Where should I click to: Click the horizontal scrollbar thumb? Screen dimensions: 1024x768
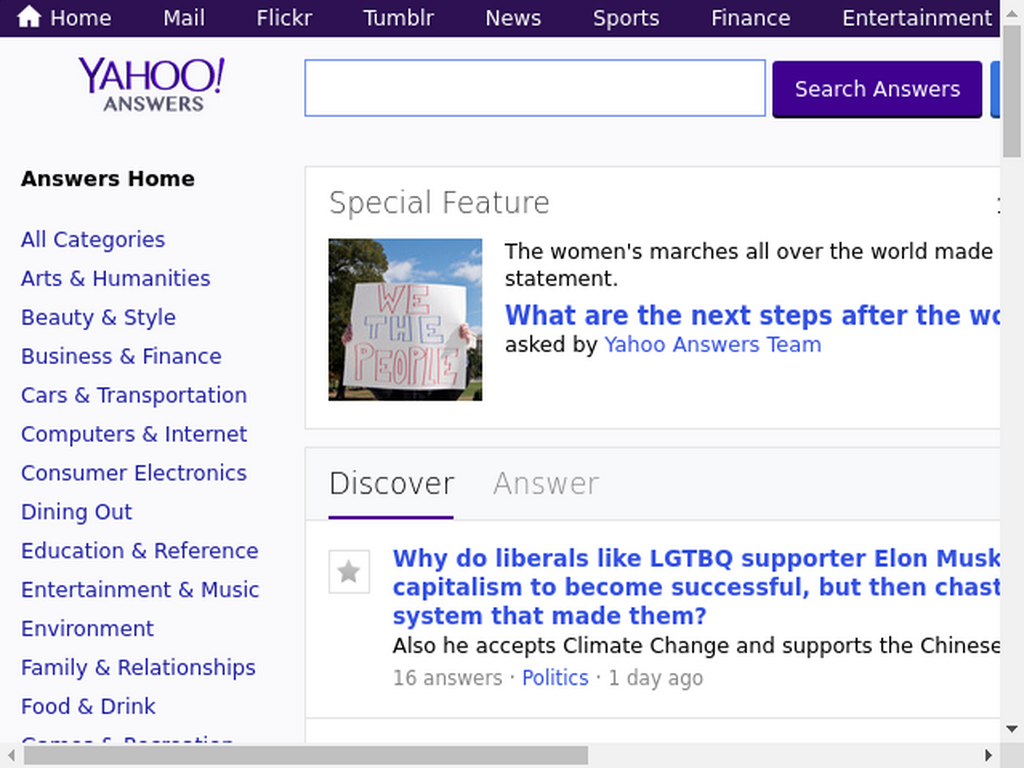click(306, 756)
